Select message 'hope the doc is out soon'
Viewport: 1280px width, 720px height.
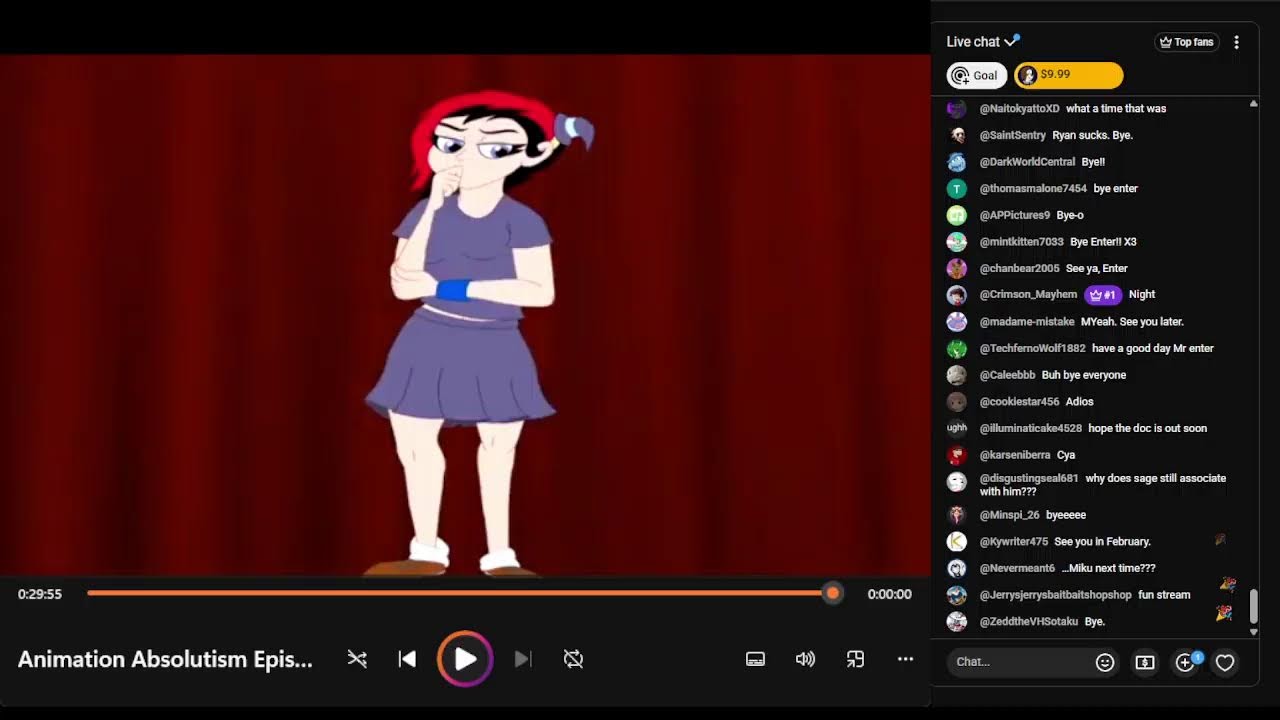click(x=1148, y=428)
